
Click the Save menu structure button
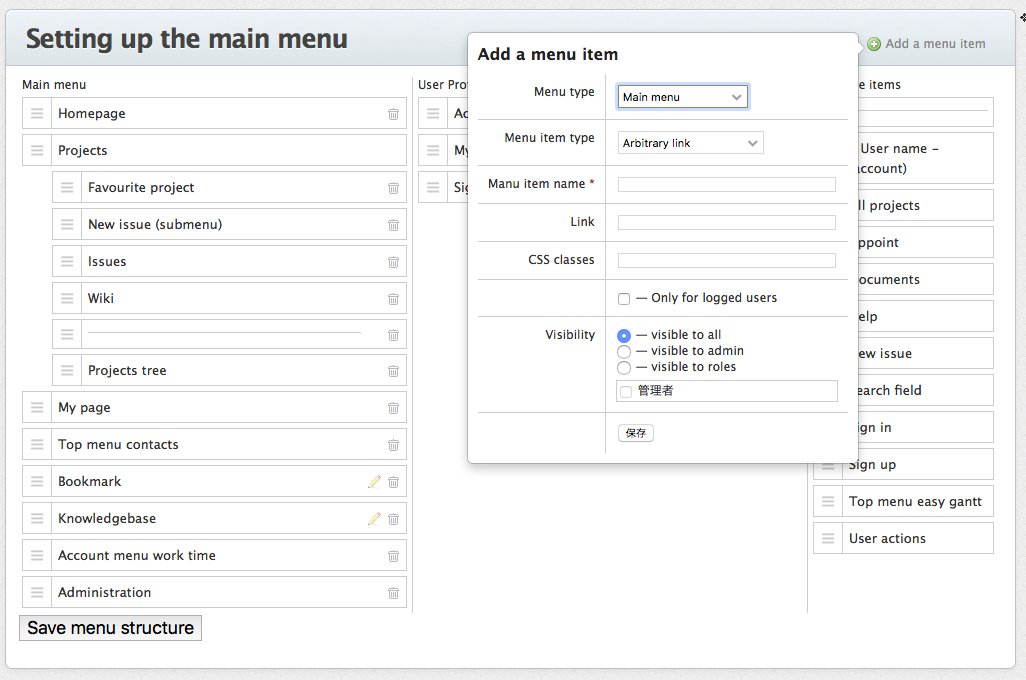coord(109,628)
